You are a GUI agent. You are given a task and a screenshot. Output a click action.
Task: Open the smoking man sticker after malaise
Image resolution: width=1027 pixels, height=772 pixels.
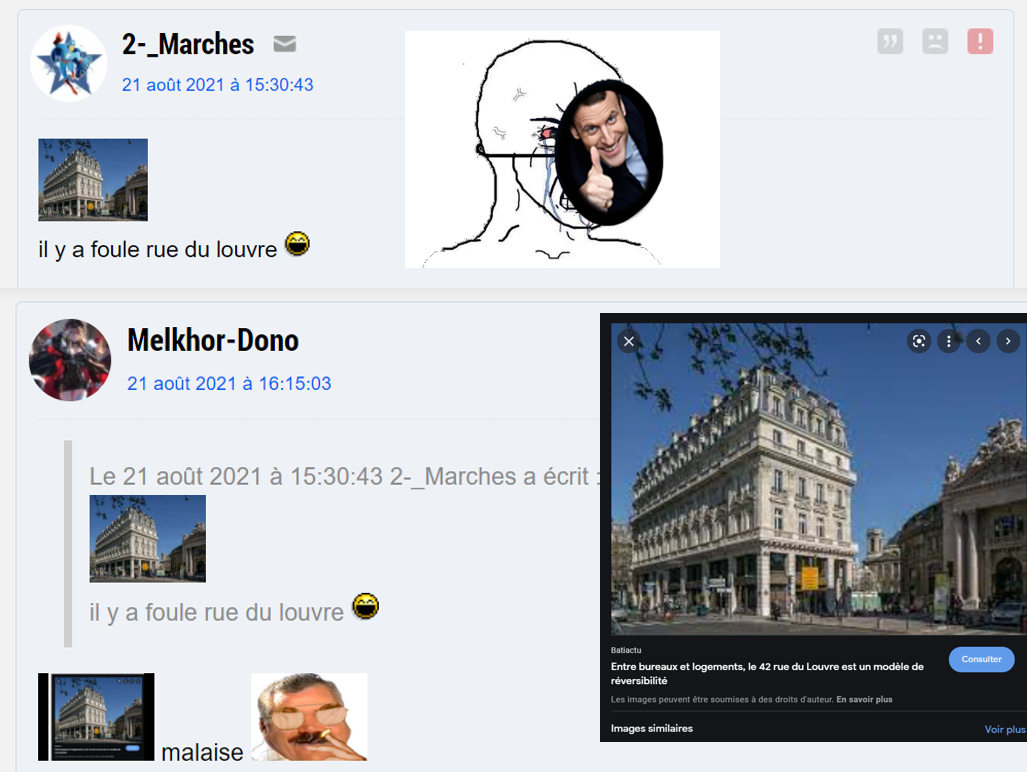tap(309, 716)
